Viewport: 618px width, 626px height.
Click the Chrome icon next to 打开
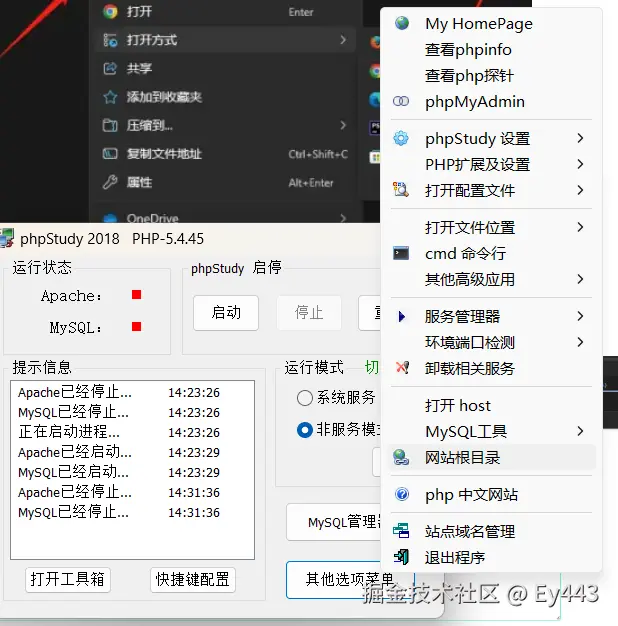110,12
